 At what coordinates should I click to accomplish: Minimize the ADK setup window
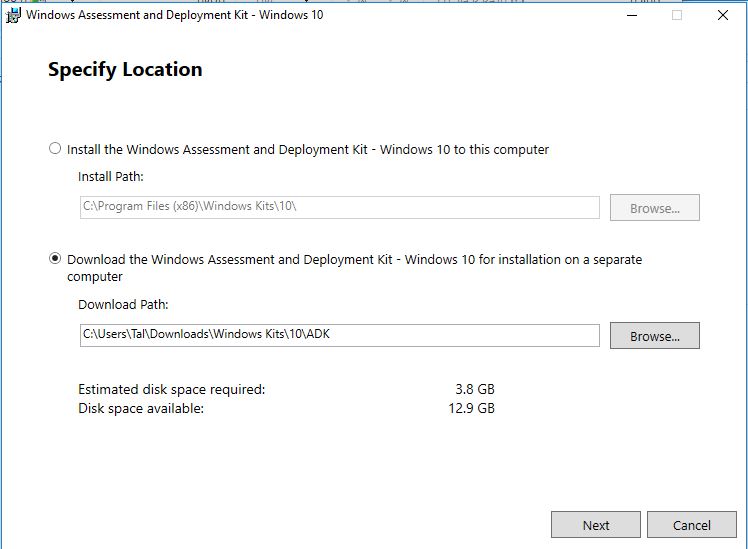coord(632,15)
